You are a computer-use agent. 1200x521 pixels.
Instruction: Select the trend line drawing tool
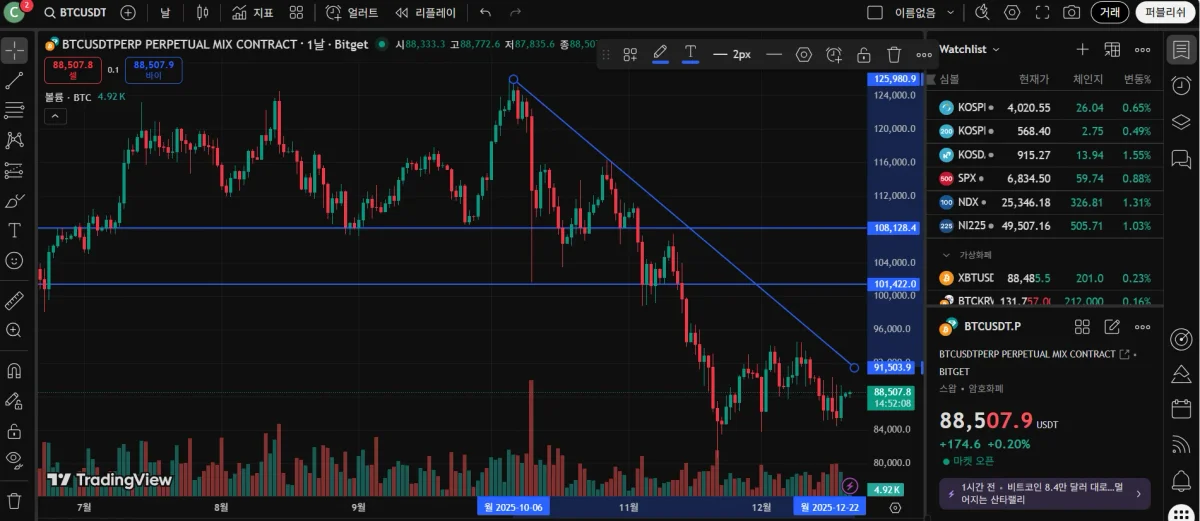[x=14, y=80]
